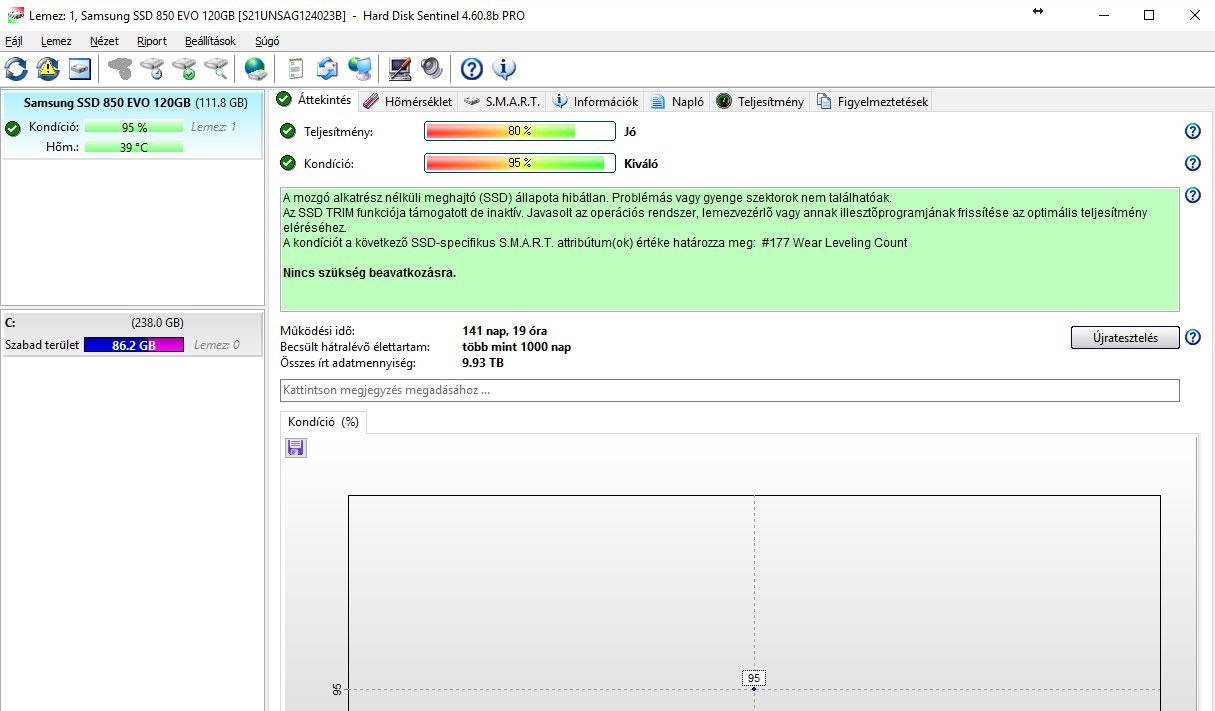
Task: Click the 80 % Teljesítmény bar
Action: point(520,131)
